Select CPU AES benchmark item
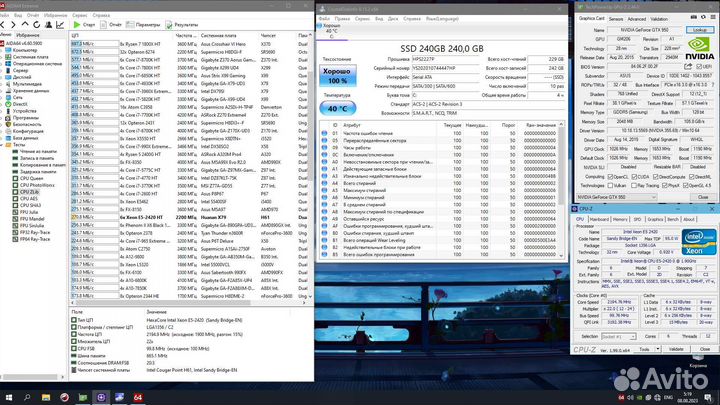Viewport: 720px width, 405px height. pos(25,198)
